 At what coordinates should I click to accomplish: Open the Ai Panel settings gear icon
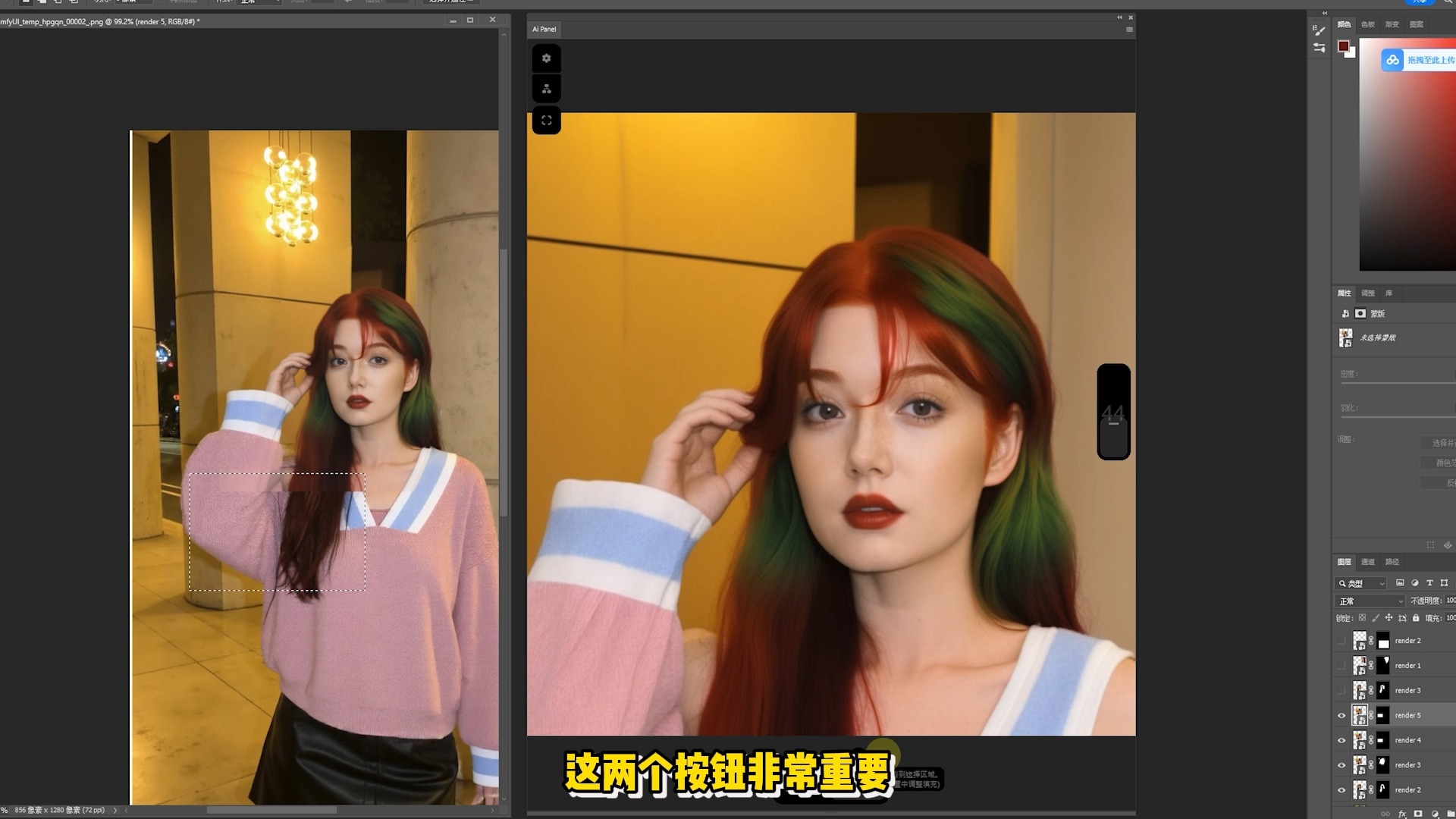pyautogui.click(x=547, y=58)
